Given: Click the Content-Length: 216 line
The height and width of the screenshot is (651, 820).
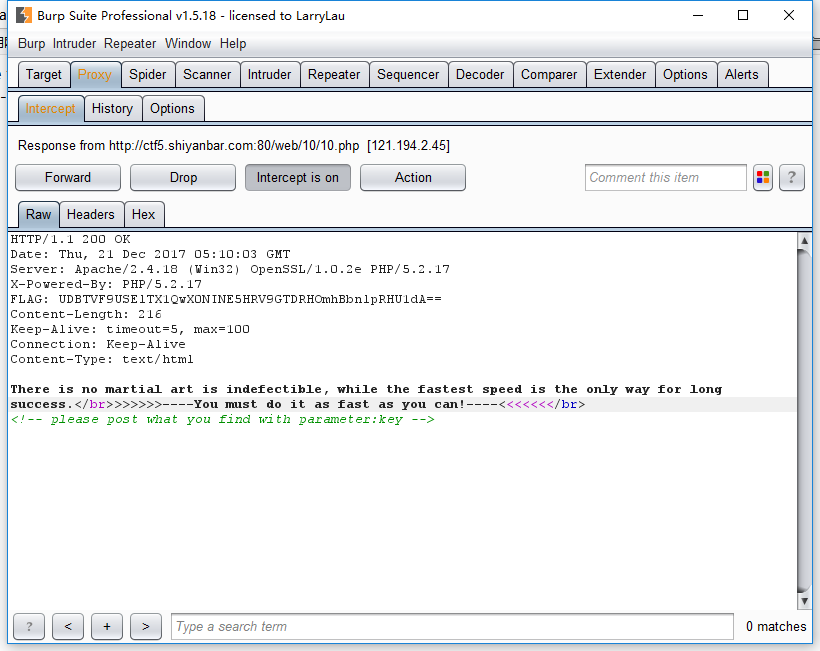Looking at the screenshot, I should (86, 314).
